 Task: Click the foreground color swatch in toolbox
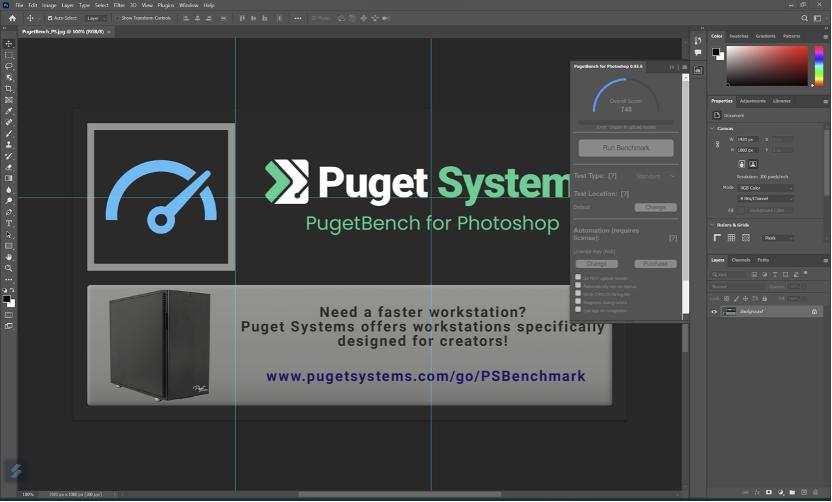(x=6, y=299)
